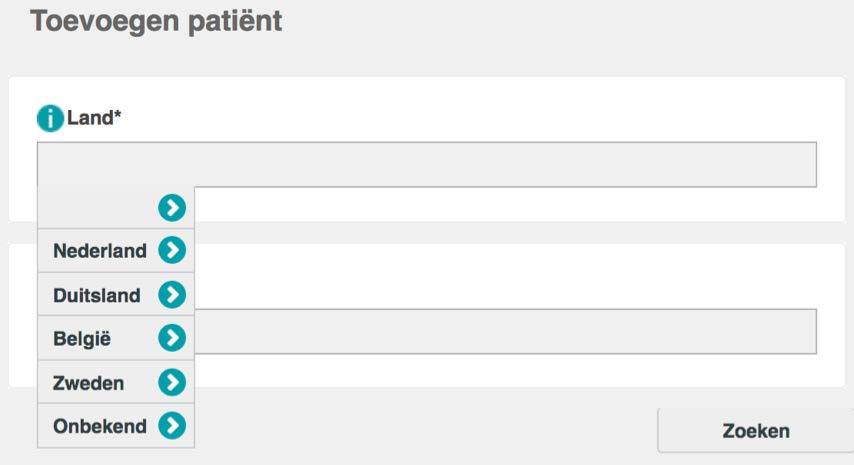Pick the België country option
The image size is (854, 465).
[x=115, y=338]
